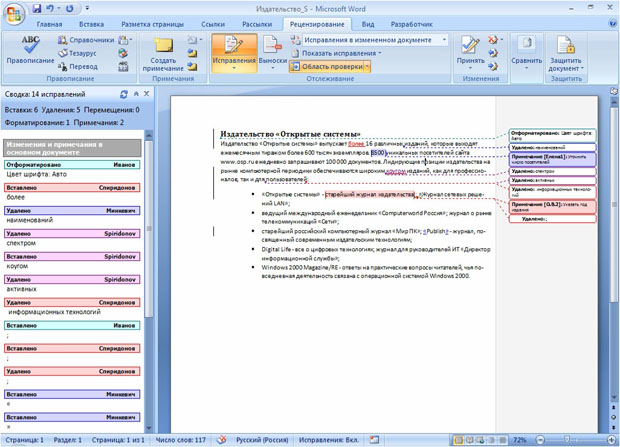This screenshot has height=447, width=620.
Task: Select the Вставлено Spiridonov 'кругом' entry
Action: pos(72,256)
